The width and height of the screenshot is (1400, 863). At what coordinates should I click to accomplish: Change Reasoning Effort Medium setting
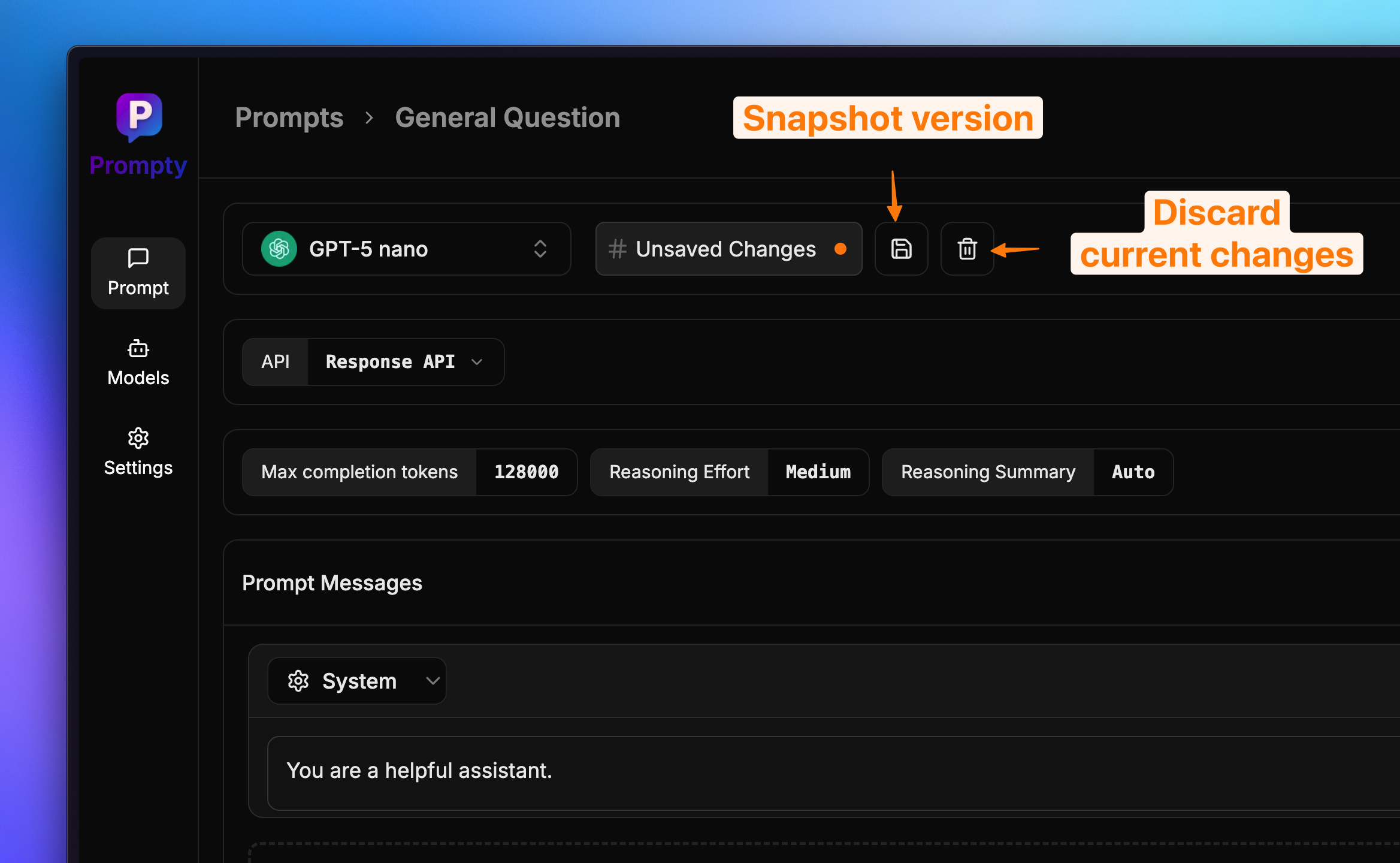tap(818, 472)
